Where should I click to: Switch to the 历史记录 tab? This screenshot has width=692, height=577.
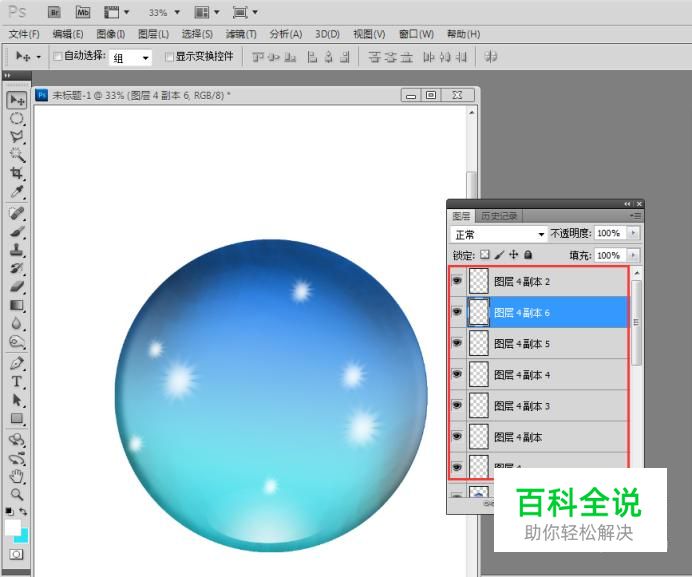[x=499, y=216]
